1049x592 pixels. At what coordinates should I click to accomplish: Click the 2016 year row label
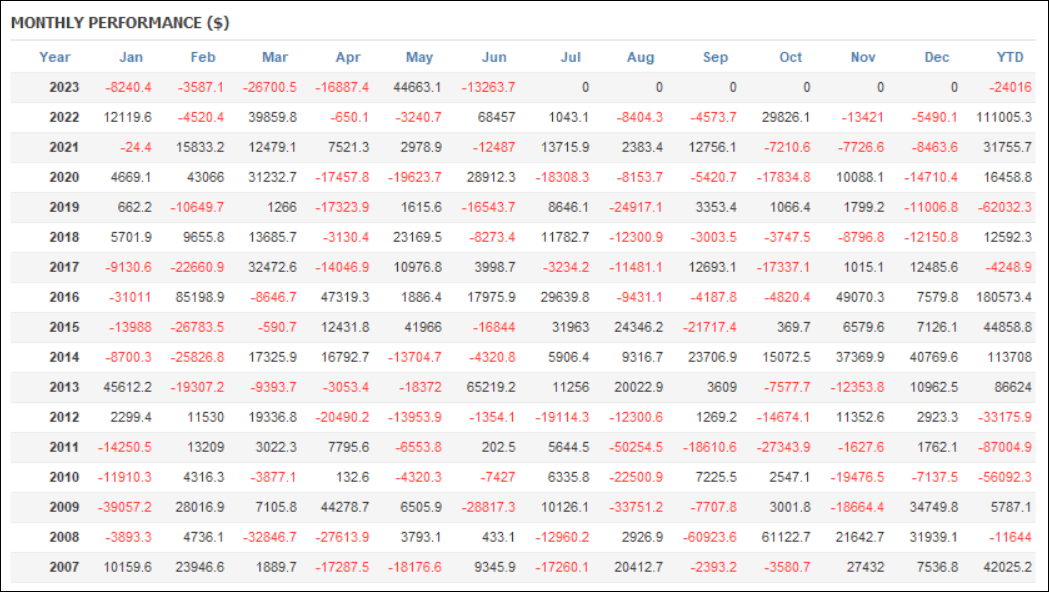(64, 297)
